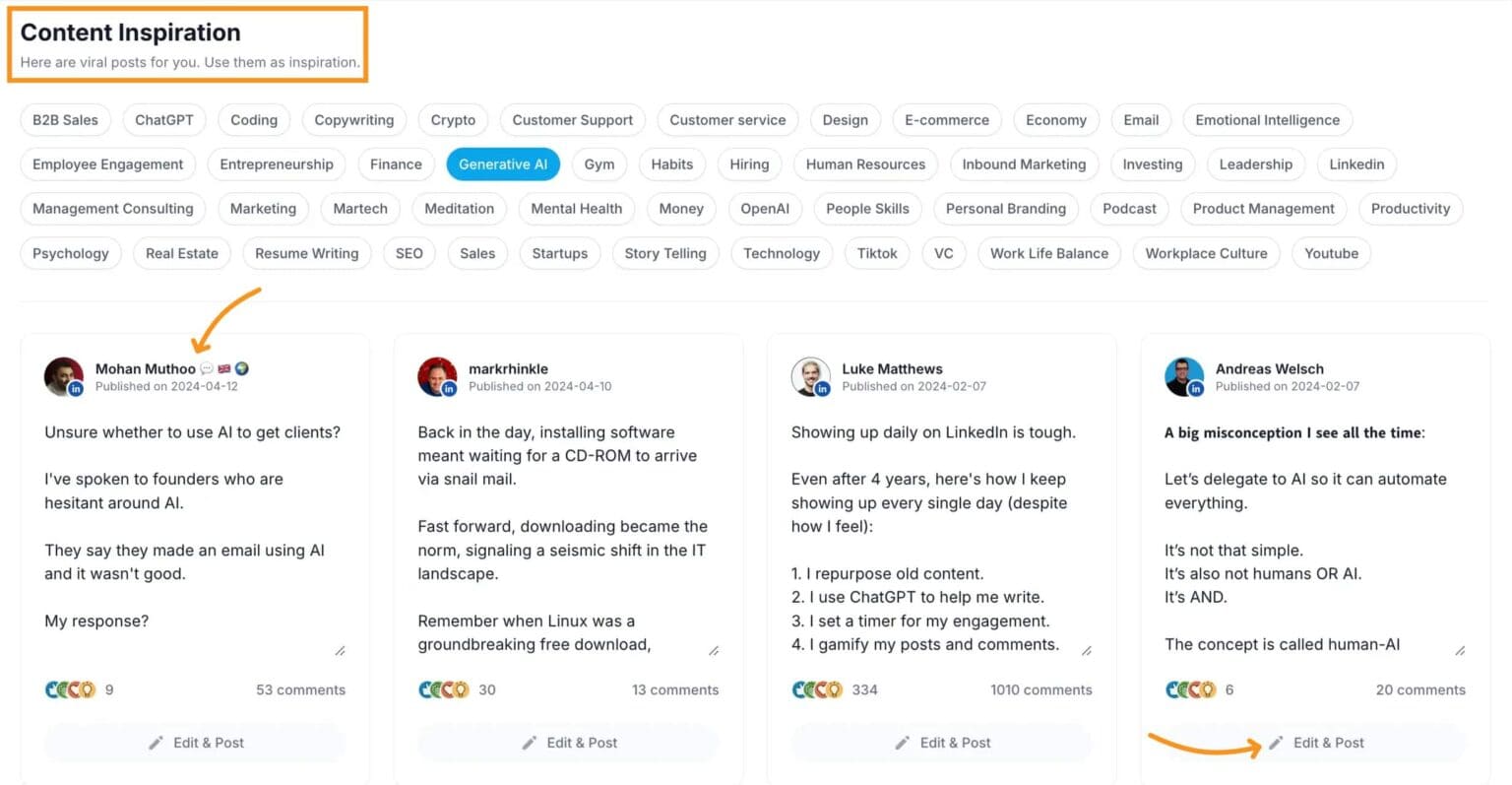The width and height of the screenshot is (1512, 785).
Task: Enable the ChatGPT topic filter
Action: [163, 119]
